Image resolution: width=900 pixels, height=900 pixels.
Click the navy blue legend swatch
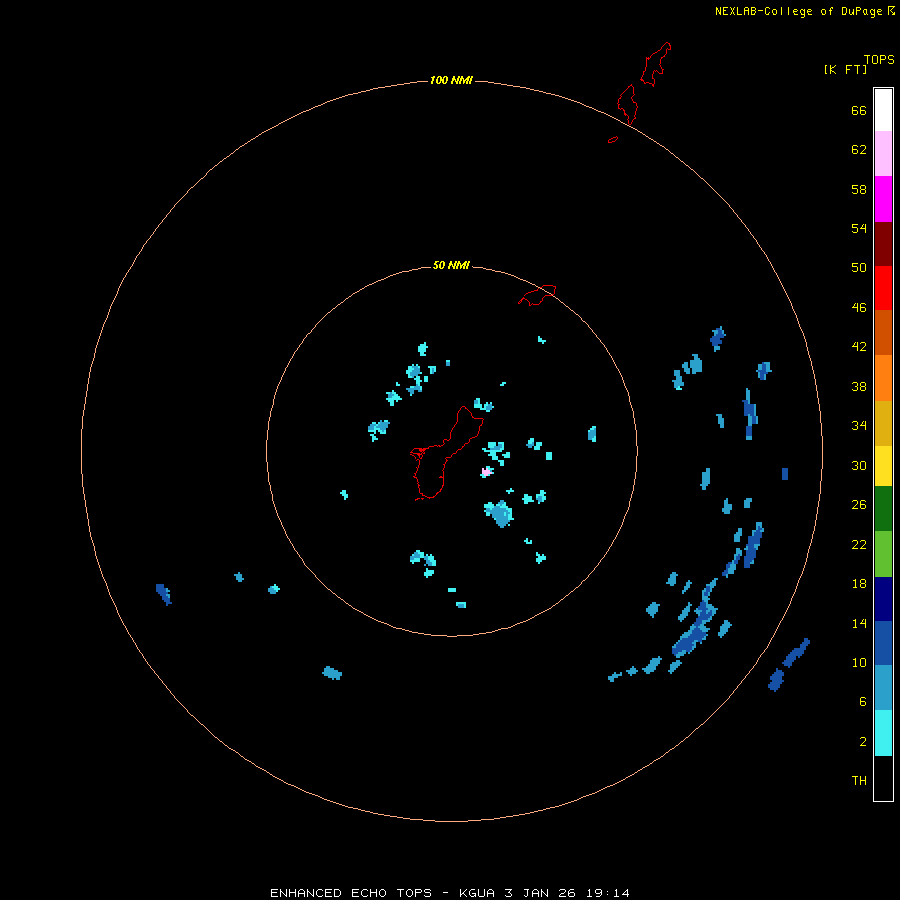pos(883,599)
